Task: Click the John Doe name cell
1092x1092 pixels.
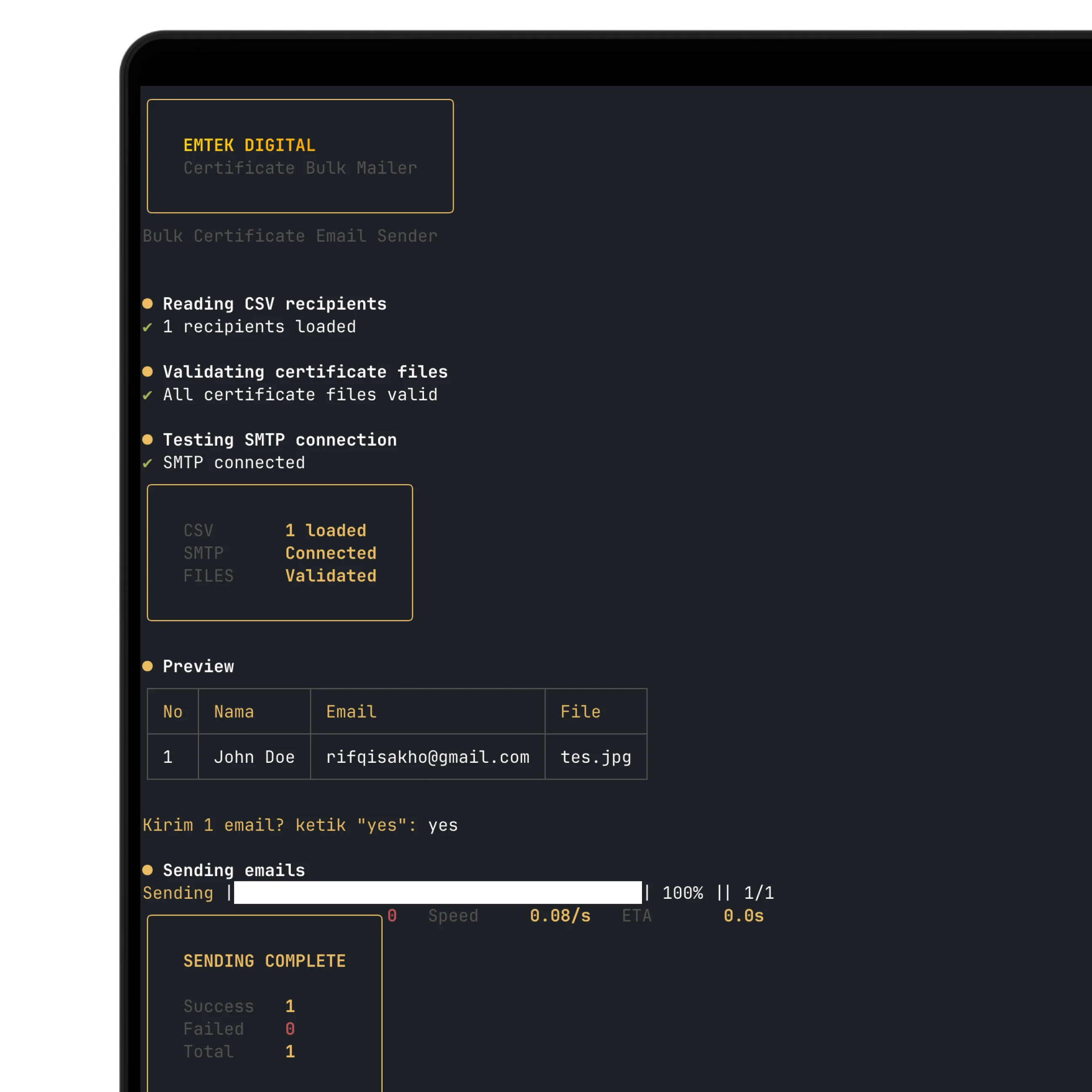Action: pos(254,757)
